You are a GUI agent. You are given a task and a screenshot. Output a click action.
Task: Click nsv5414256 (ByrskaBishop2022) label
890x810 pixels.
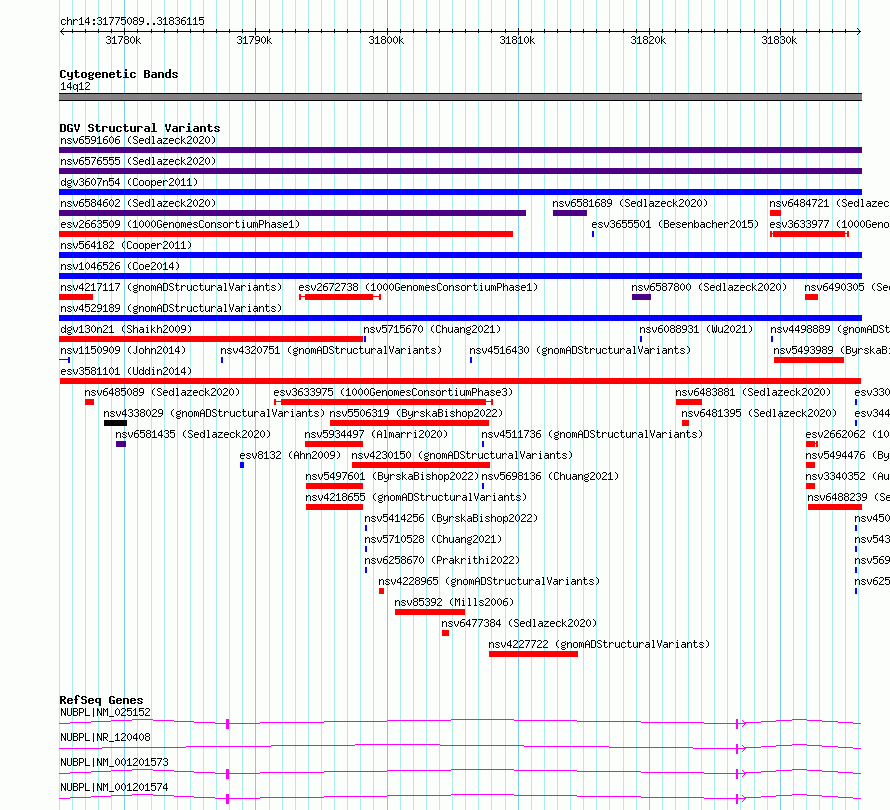(x=451, y=518)
